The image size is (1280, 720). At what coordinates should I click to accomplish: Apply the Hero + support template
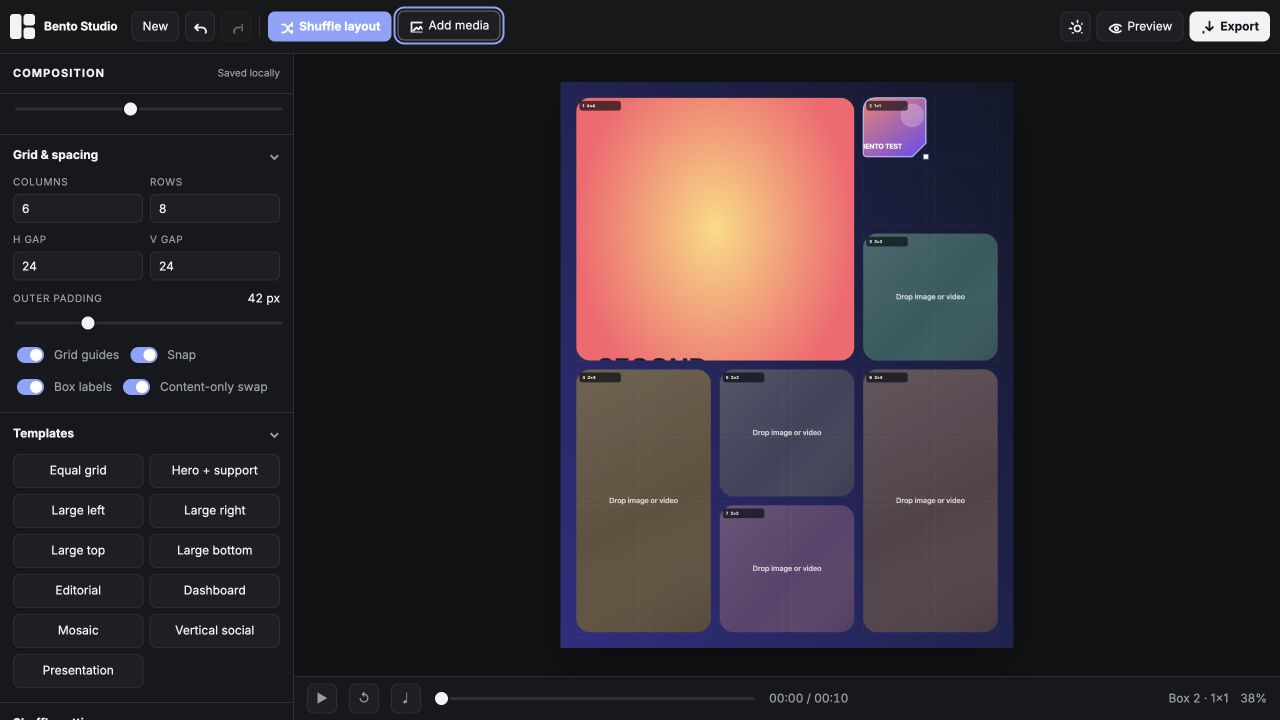point(215,471)
